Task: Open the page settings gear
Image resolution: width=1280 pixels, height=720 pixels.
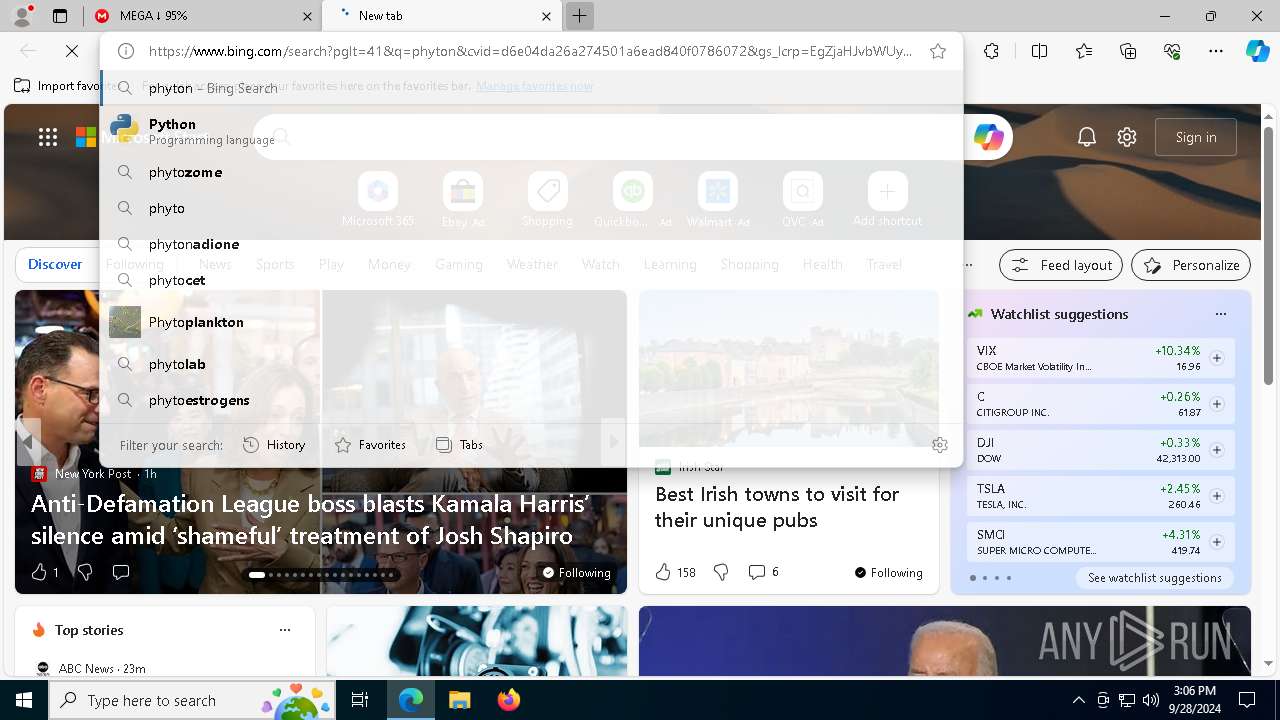Action: 1127,137
